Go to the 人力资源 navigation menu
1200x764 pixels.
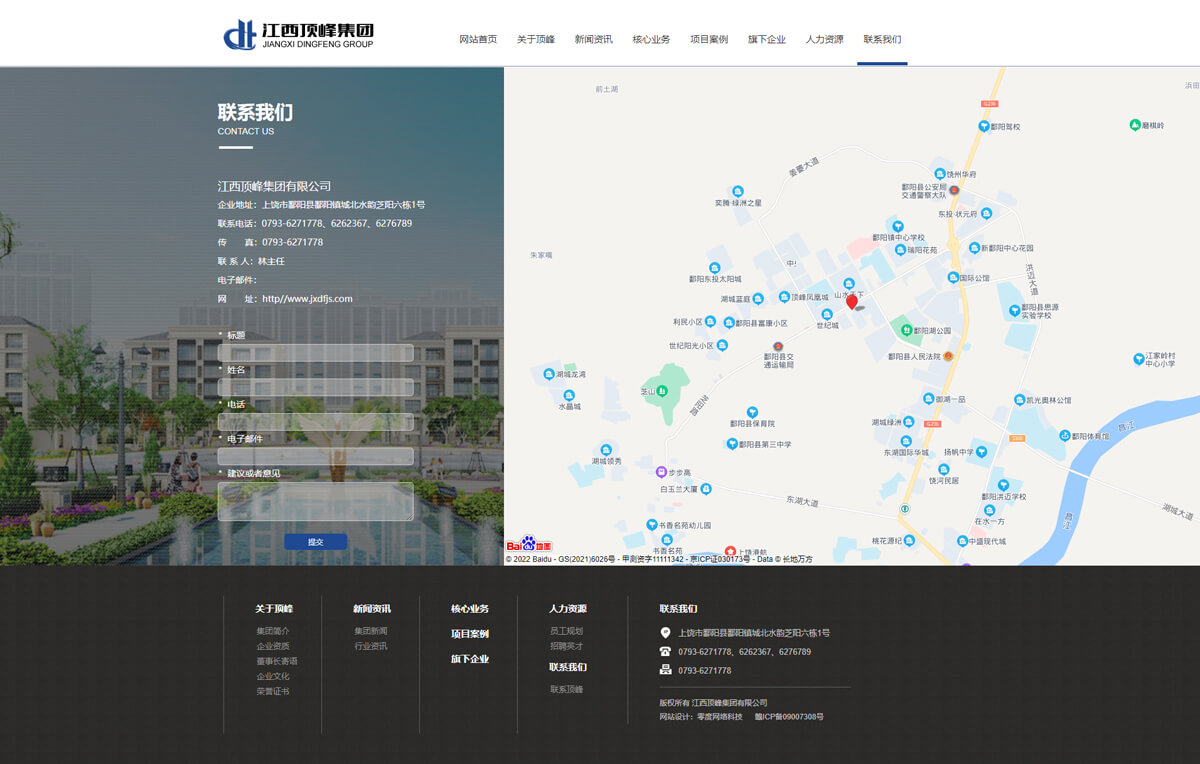[825, 40]
